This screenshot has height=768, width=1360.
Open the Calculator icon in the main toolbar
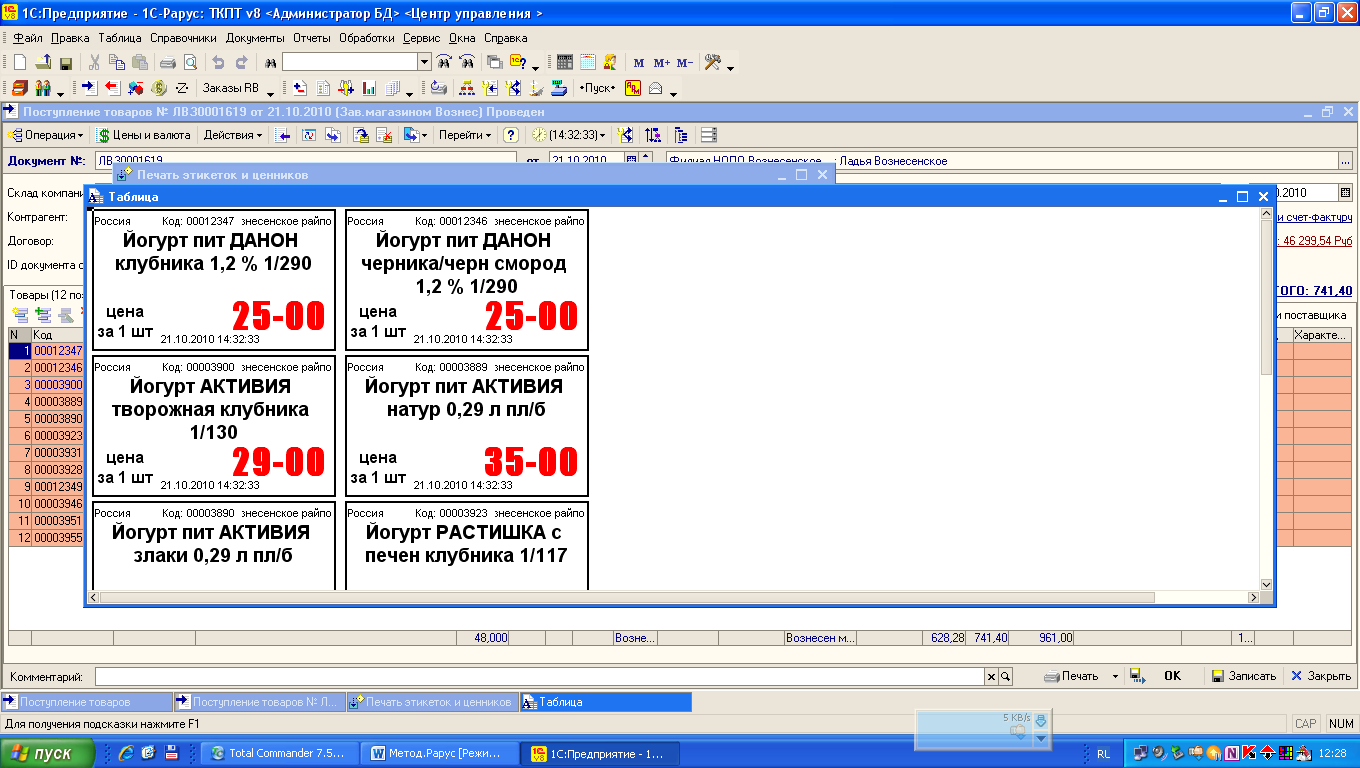[565, 62]
